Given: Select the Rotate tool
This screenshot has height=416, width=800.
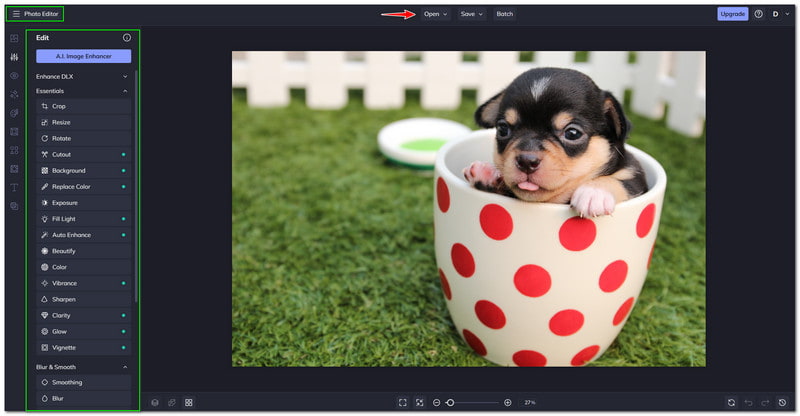Looking at the screenshot, I should coord(84,138).
